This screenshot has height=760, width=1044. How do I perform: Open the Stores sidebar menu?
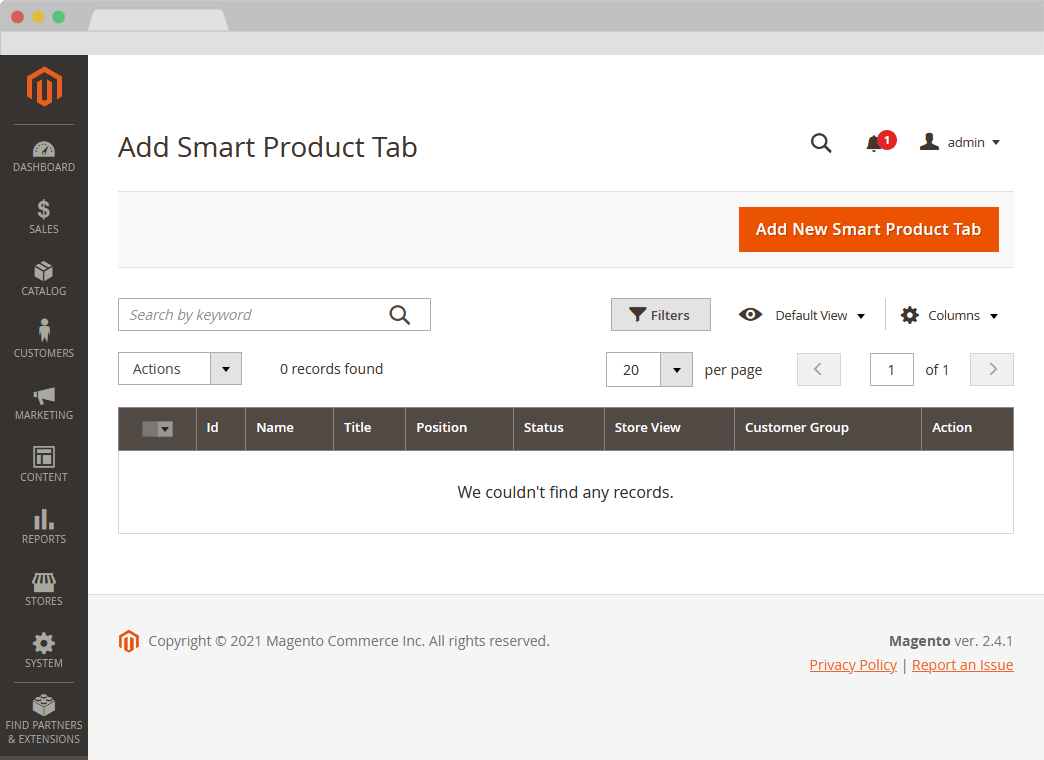(x=44, y=589)
